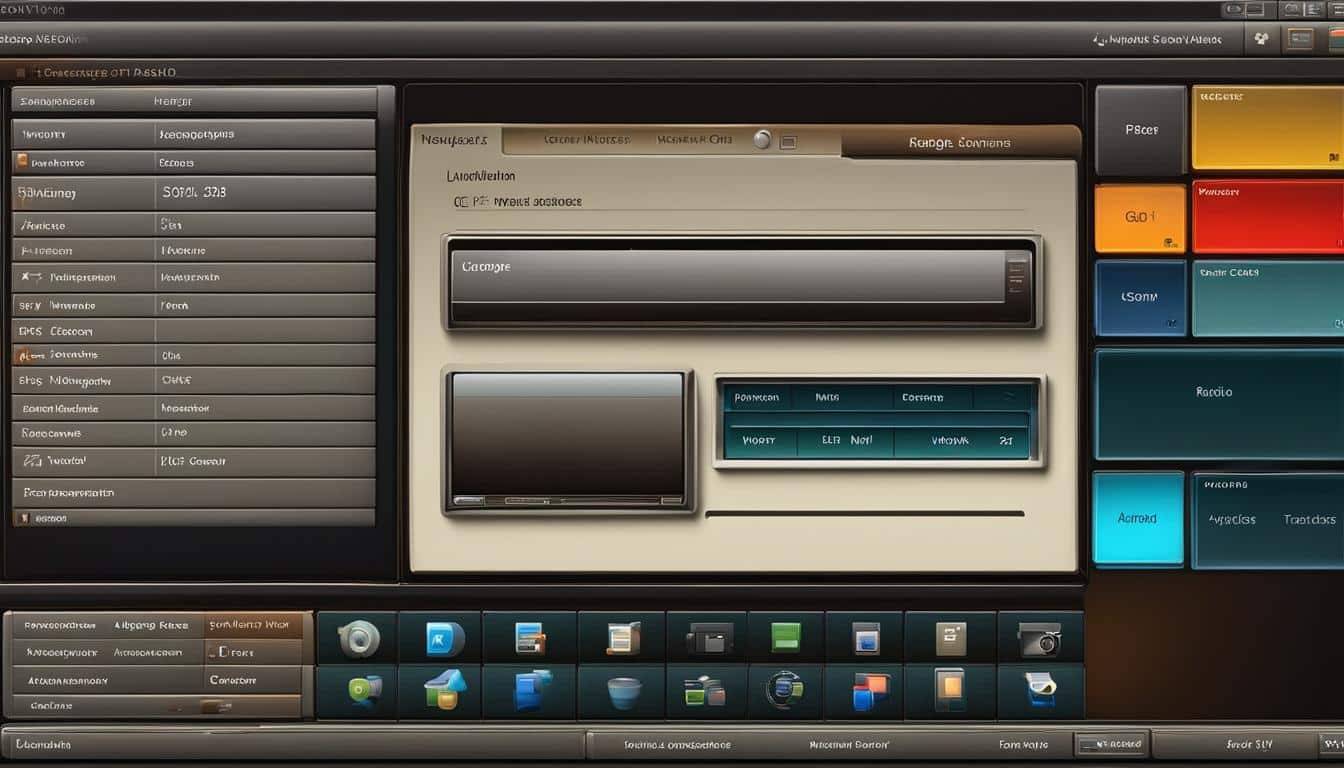Click the dark gray tile in the right panel

point(1140,130)
